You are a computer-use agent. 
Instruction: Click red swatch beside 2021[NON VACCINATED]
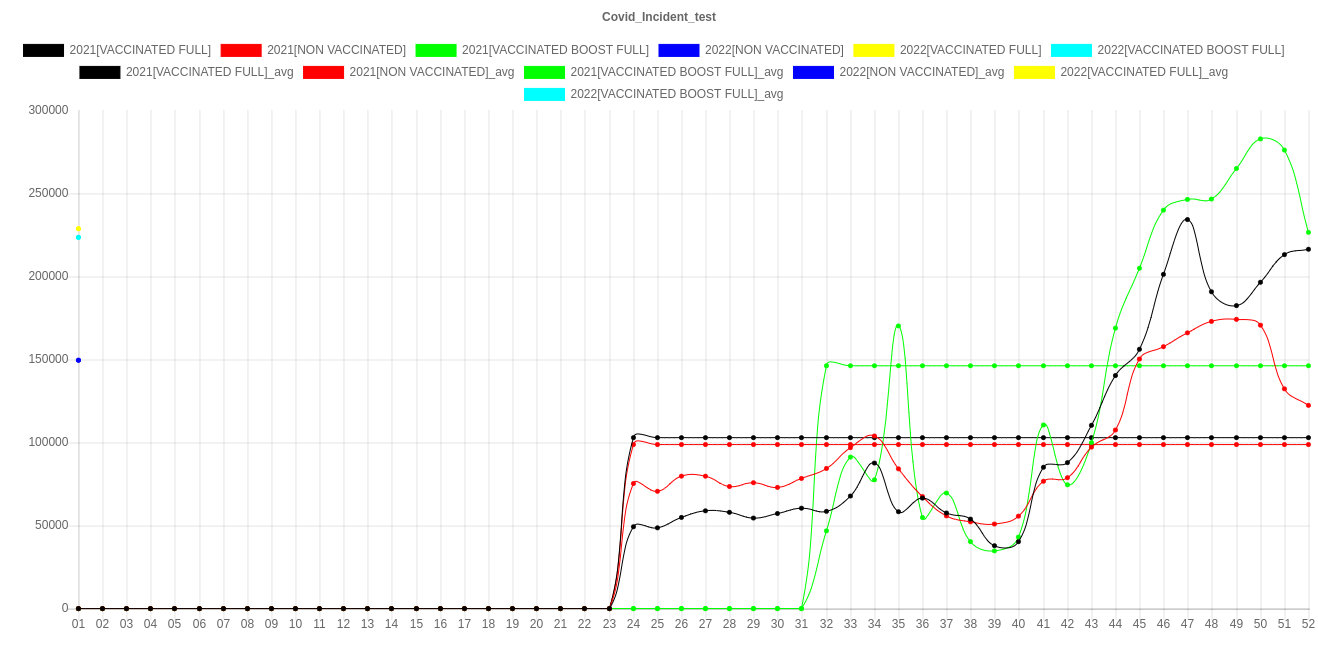[x=240, y=50]
